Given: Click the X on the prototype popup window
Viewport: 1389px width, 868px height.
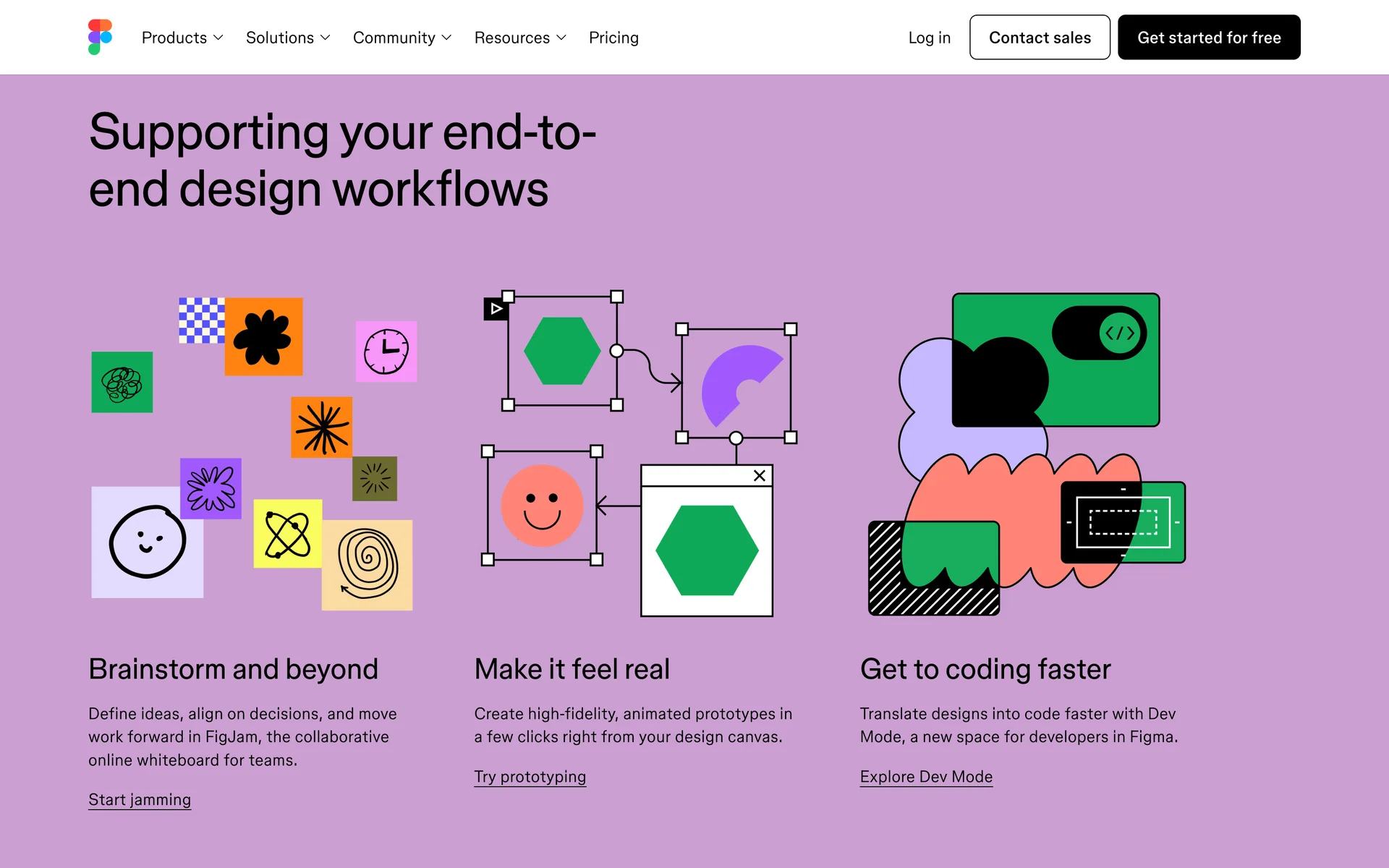Looking at the screenshot, I should coord(759,476).
